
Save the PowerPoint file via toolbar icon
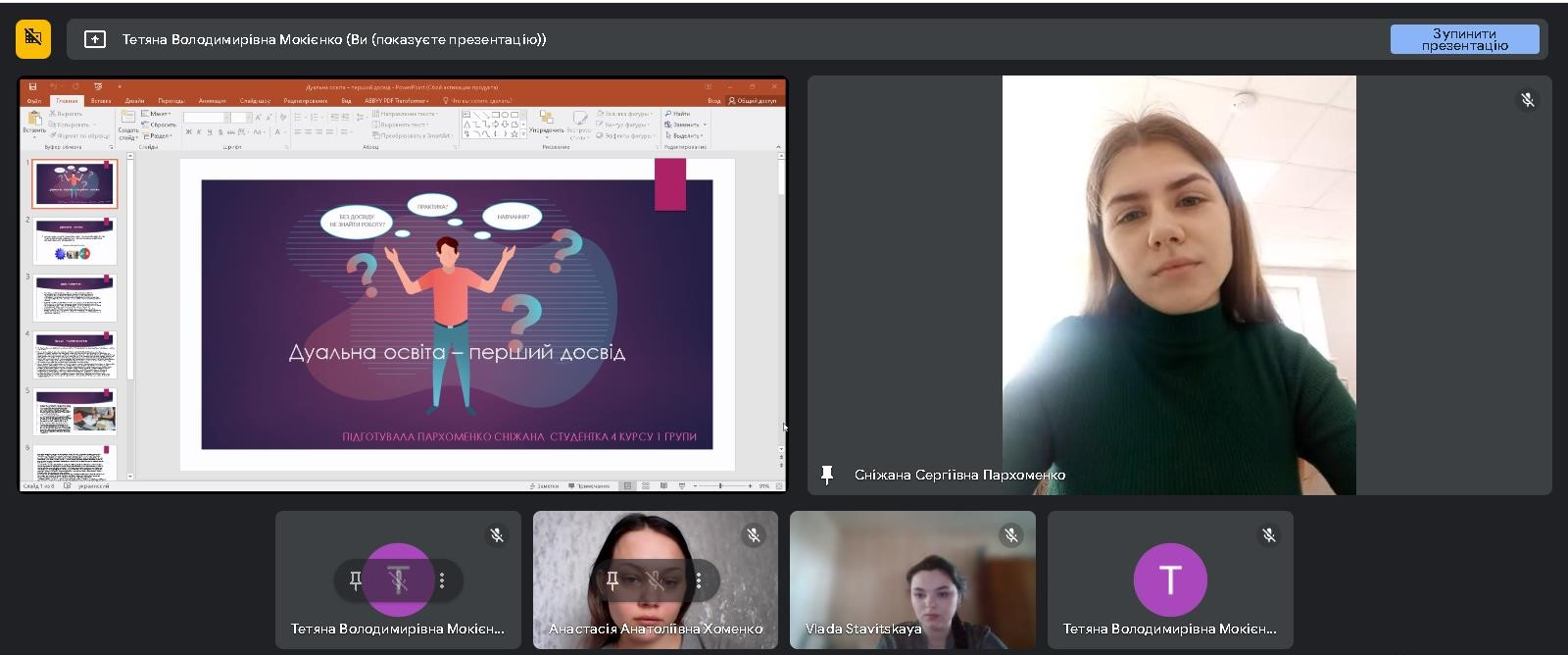pos(32,86)
